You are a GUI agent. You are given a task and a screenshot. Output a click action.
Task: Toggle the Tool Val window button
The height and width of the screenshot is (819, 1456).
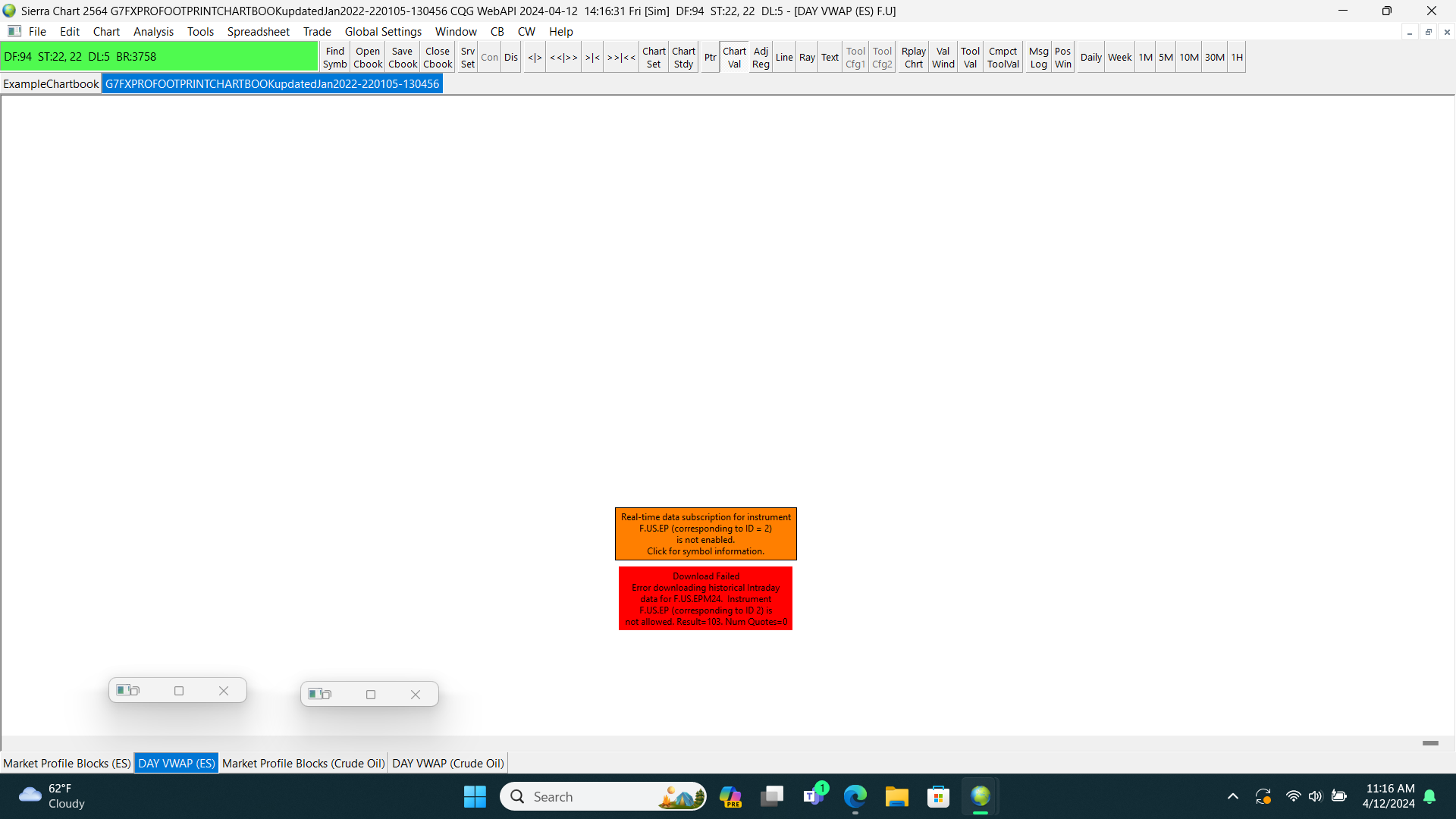tap(970, 58)
